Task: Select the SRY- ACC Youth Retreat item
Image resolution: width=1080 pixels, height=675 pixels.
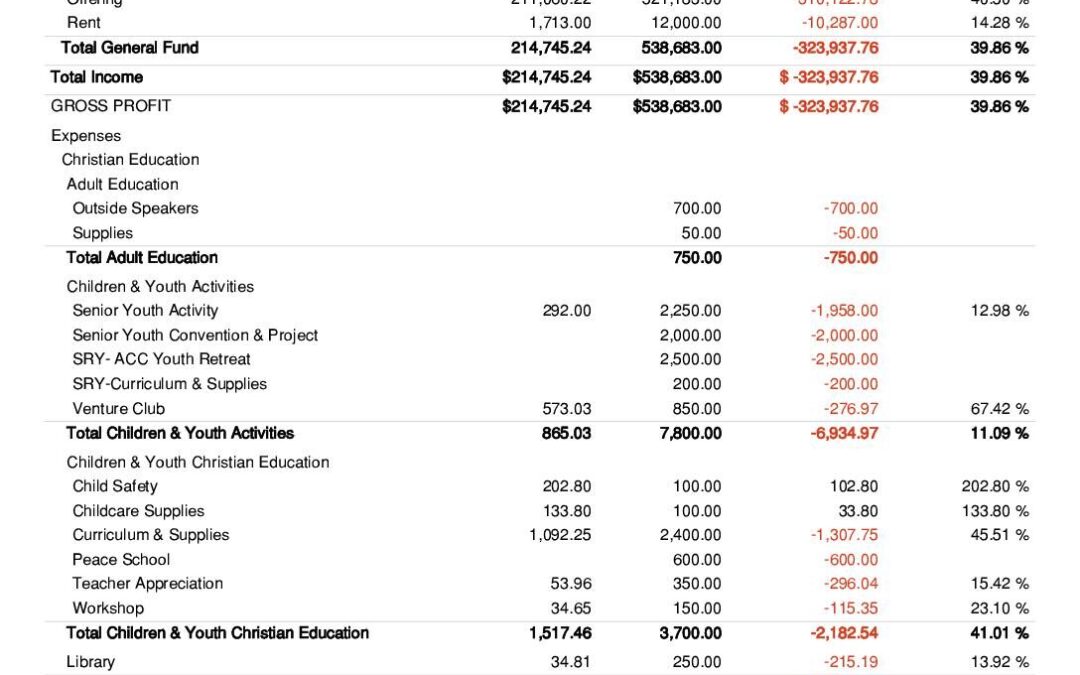Action: pyautogui.click(x=161, y=359)
